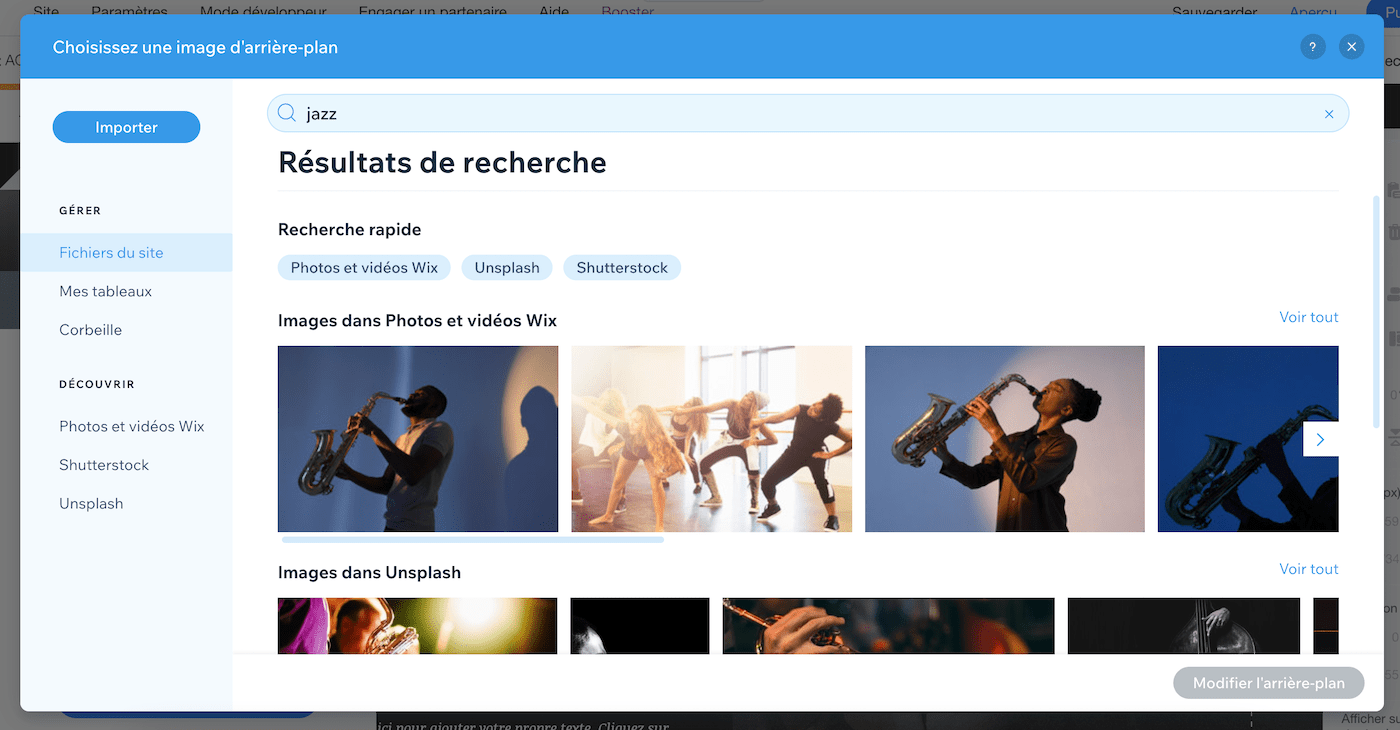1400x730 pixels.
Task: Click the dialog vertical scrollbar
Action: (1377, 313)
